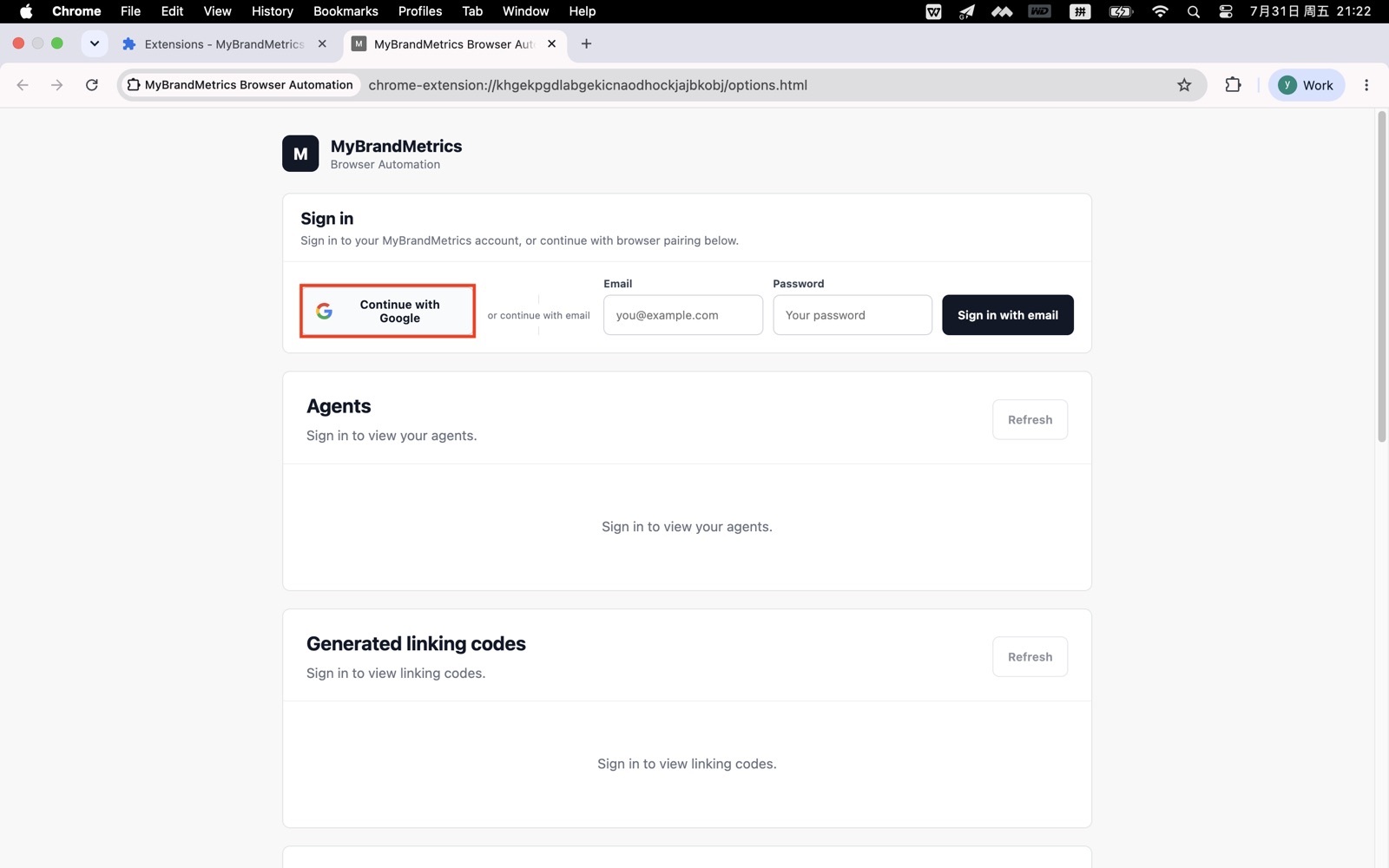Expand the tab search dropdown arrow
This screenshot has height=868, width=1389.
click(95, 43)
